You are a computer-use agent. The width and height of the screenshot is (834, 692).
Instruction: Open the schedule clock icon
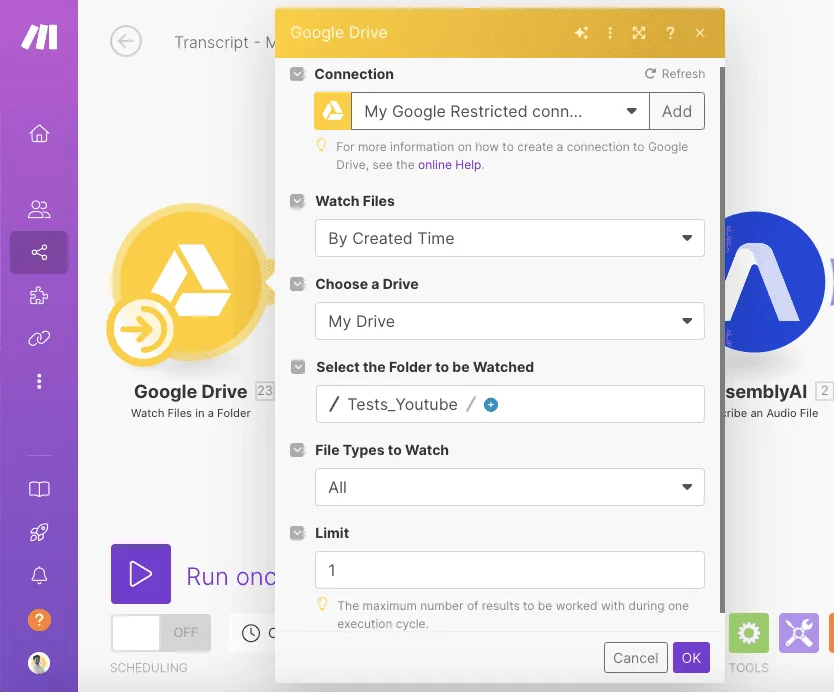(x=251, y=632)
